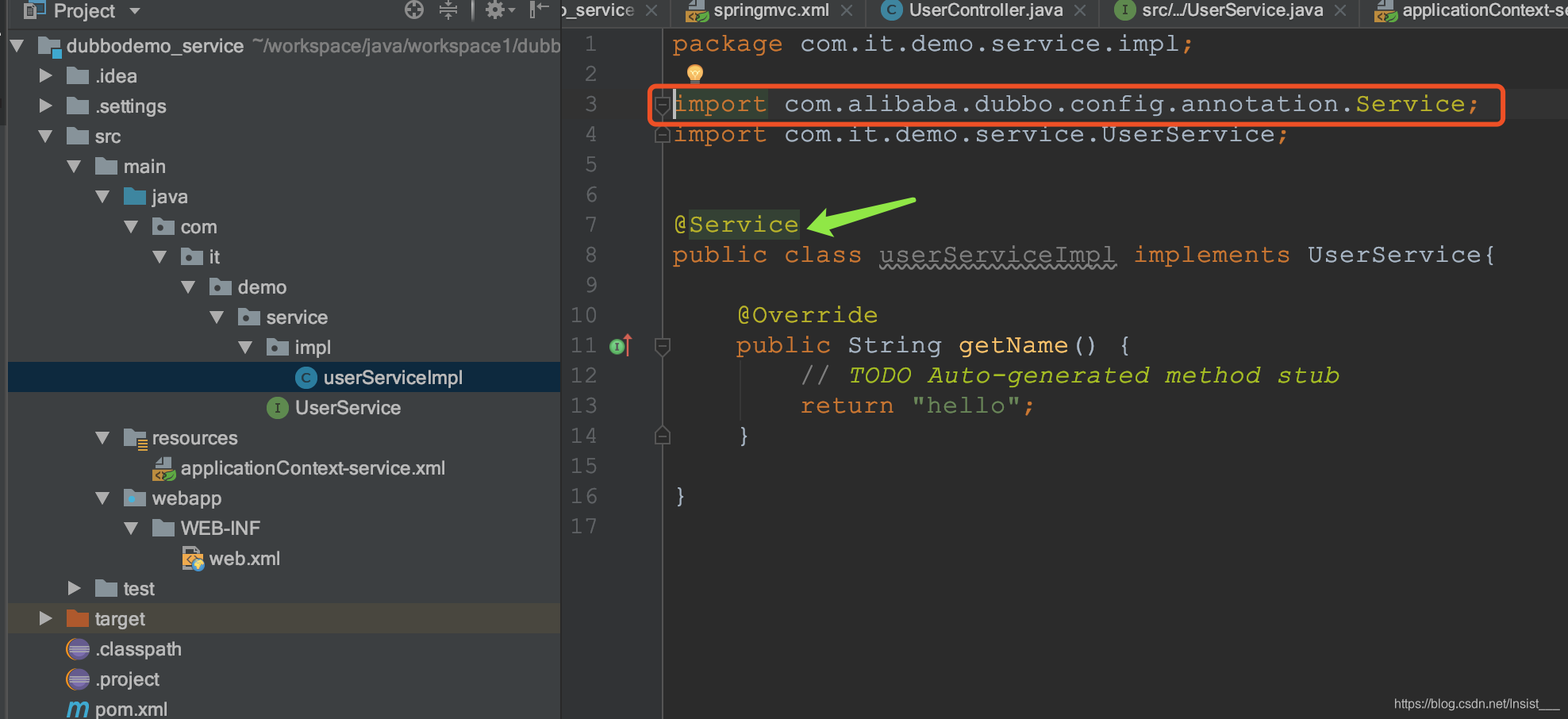
Task: Expand the .idea folder
Action: 45,75
